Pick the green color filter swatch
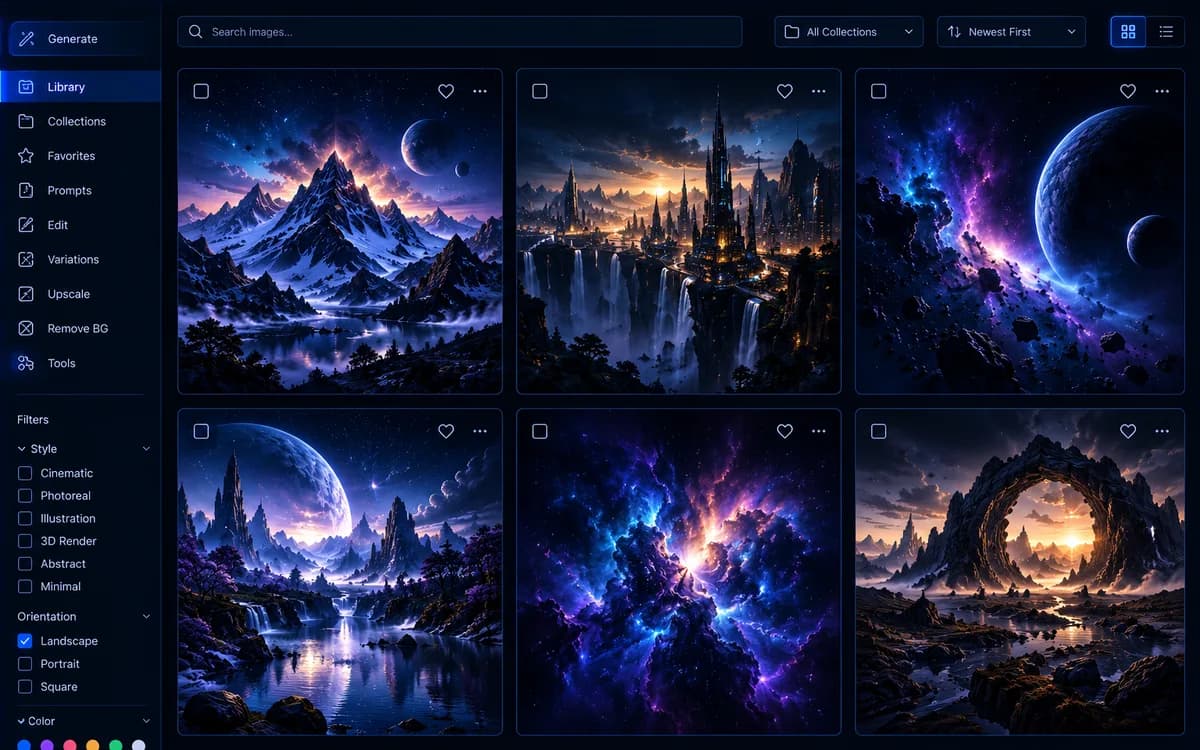This screenshot has width=1200, height=750. pos(115,745)
